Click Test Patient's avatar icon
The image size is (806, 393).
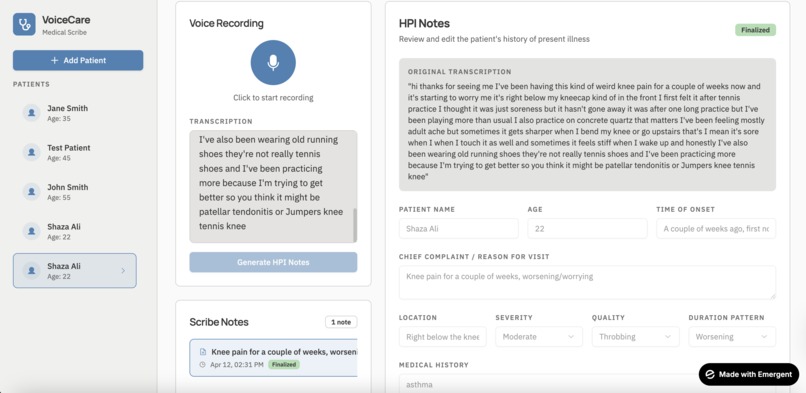pyautogui.click(x=31, y=153)
